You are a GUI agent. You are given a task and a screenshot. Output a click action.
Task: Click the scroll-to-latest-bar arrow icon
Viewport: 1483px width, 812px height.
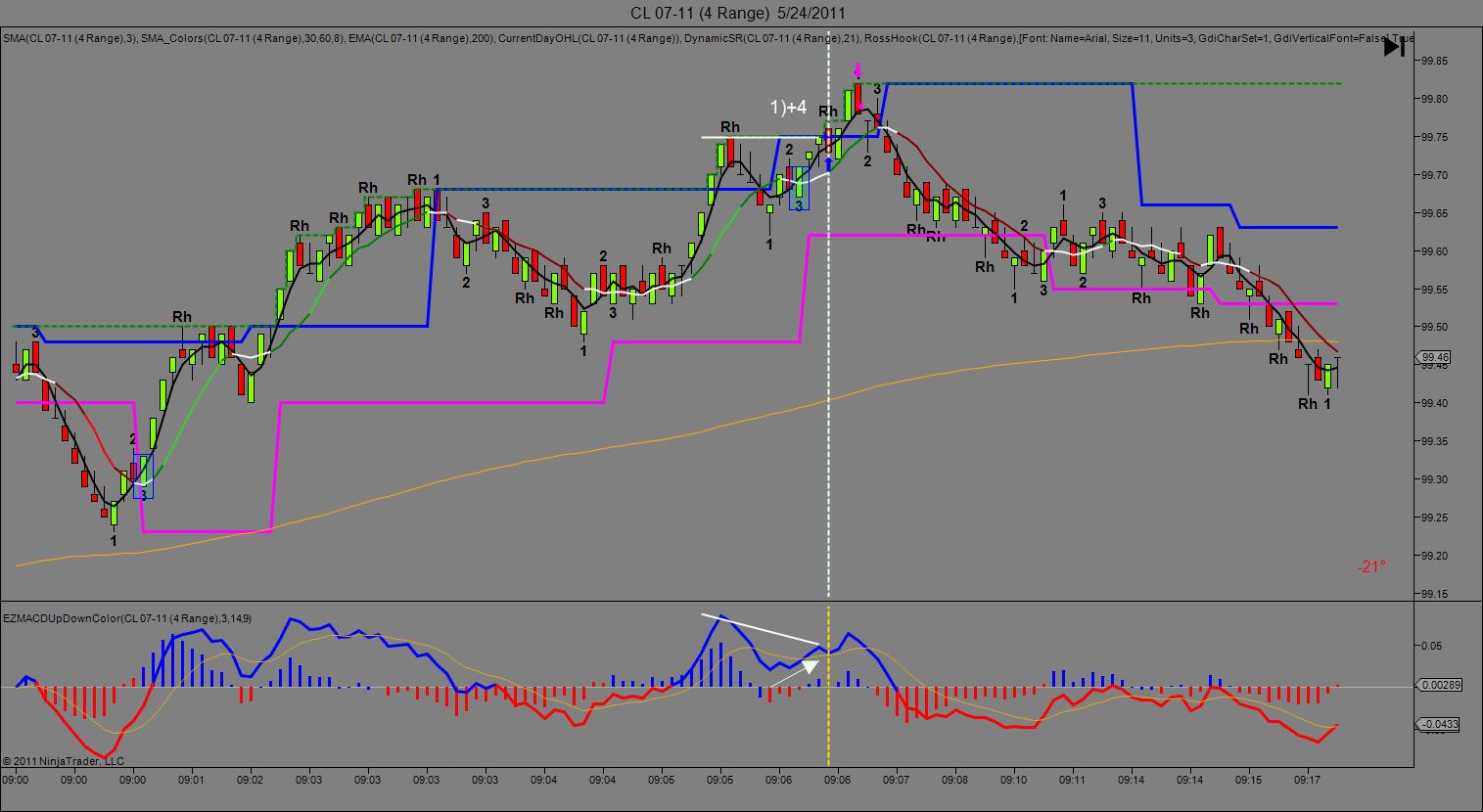click(x=1394, y=46)
